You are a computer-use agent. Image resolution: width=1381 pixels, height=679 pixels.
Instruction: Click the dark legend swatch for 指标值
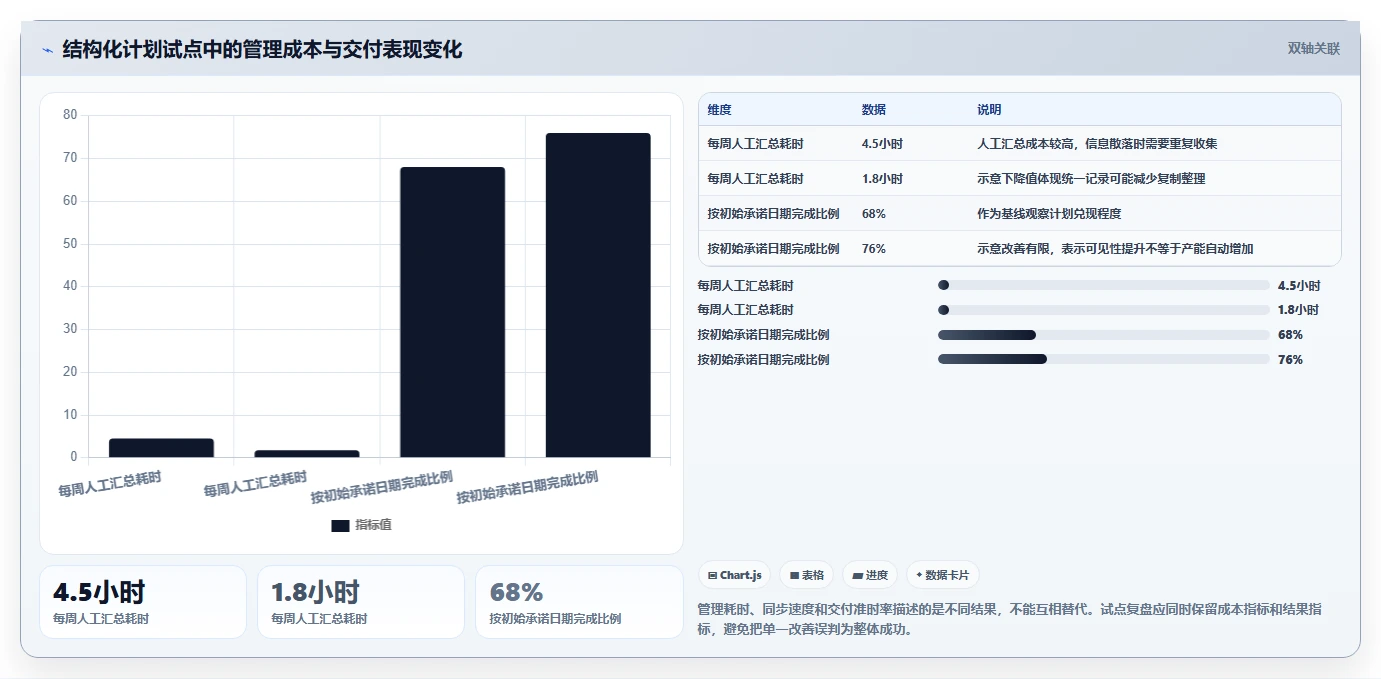[x=340, y=525]
